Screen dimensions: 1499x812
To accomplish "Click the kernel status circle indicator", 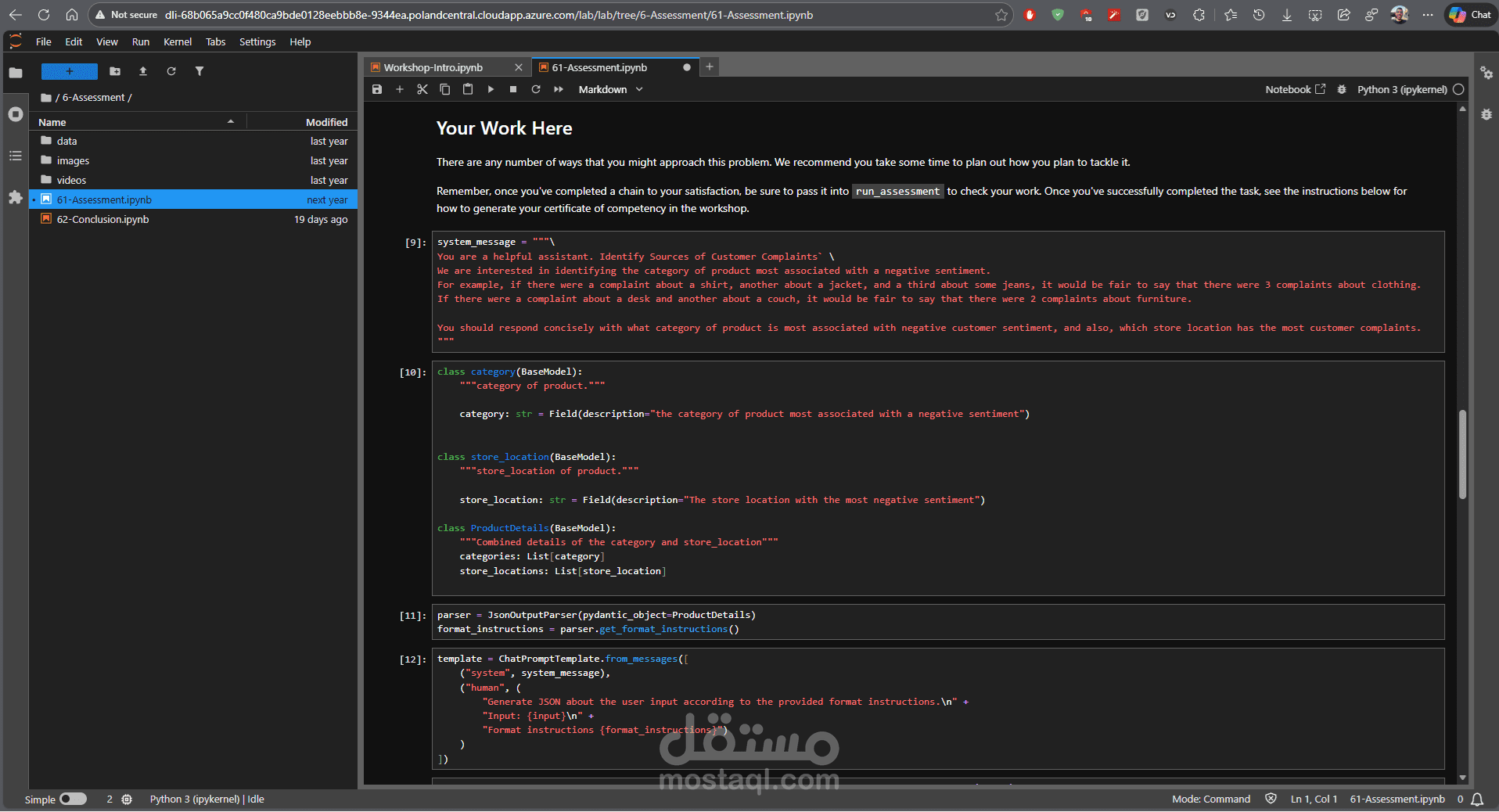I will coord(1458,89).
